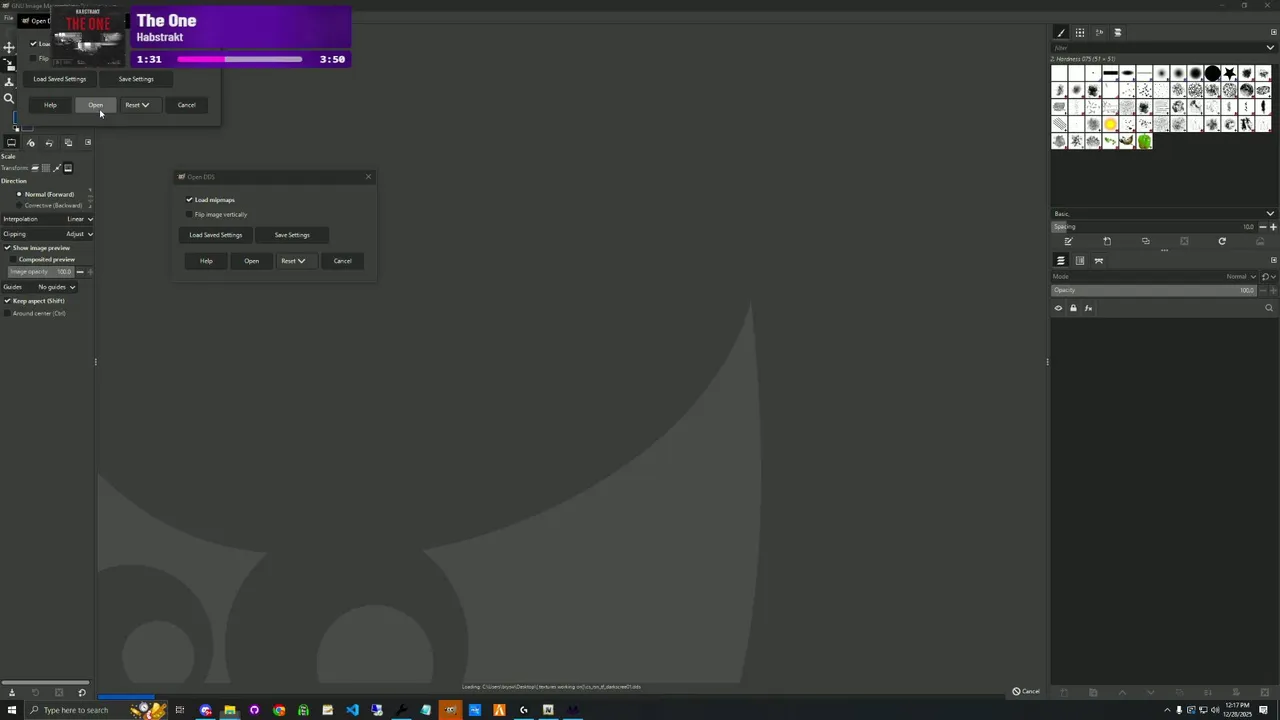This screenshot has height=720, width=1280.
Task: Open the Layers tab
Action: 1061,261
